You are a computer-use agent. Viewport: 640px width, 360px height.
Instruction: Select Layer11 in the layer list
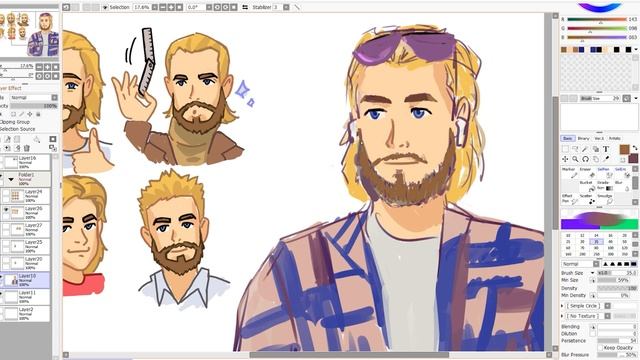[25, 297]
